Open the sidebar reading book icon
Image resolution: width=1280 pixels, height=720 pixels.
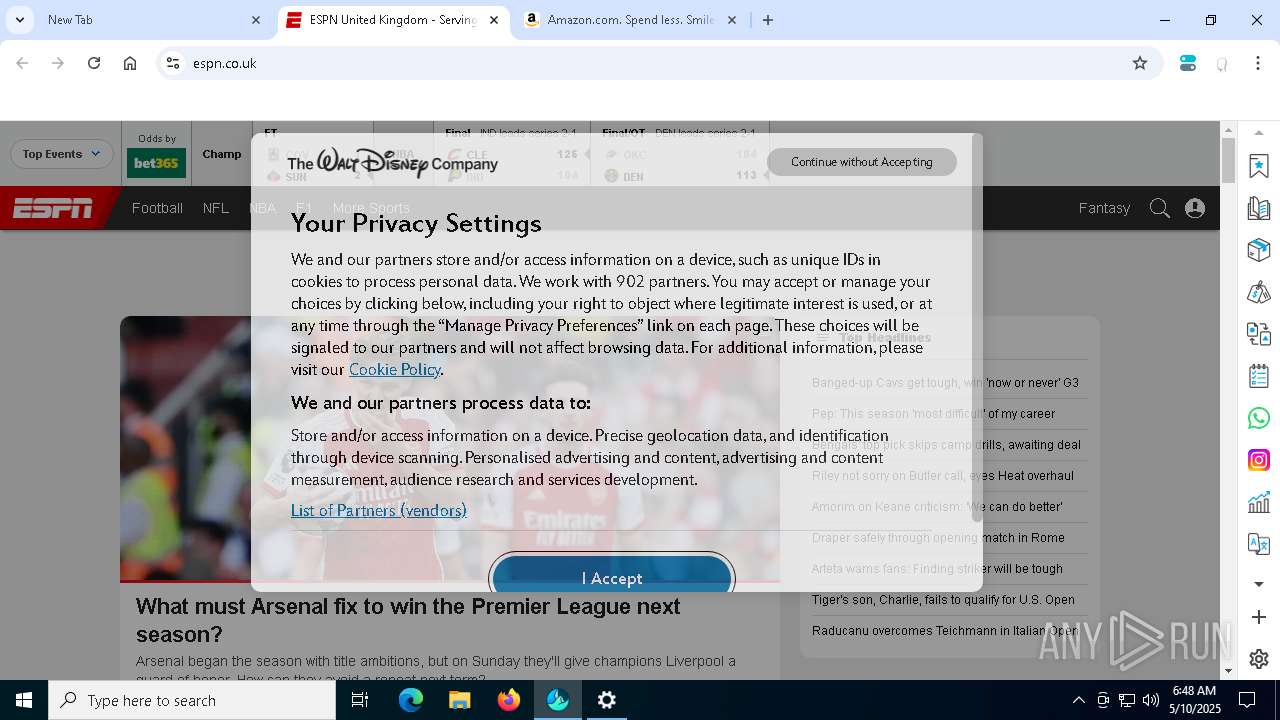click(1259, 208)
